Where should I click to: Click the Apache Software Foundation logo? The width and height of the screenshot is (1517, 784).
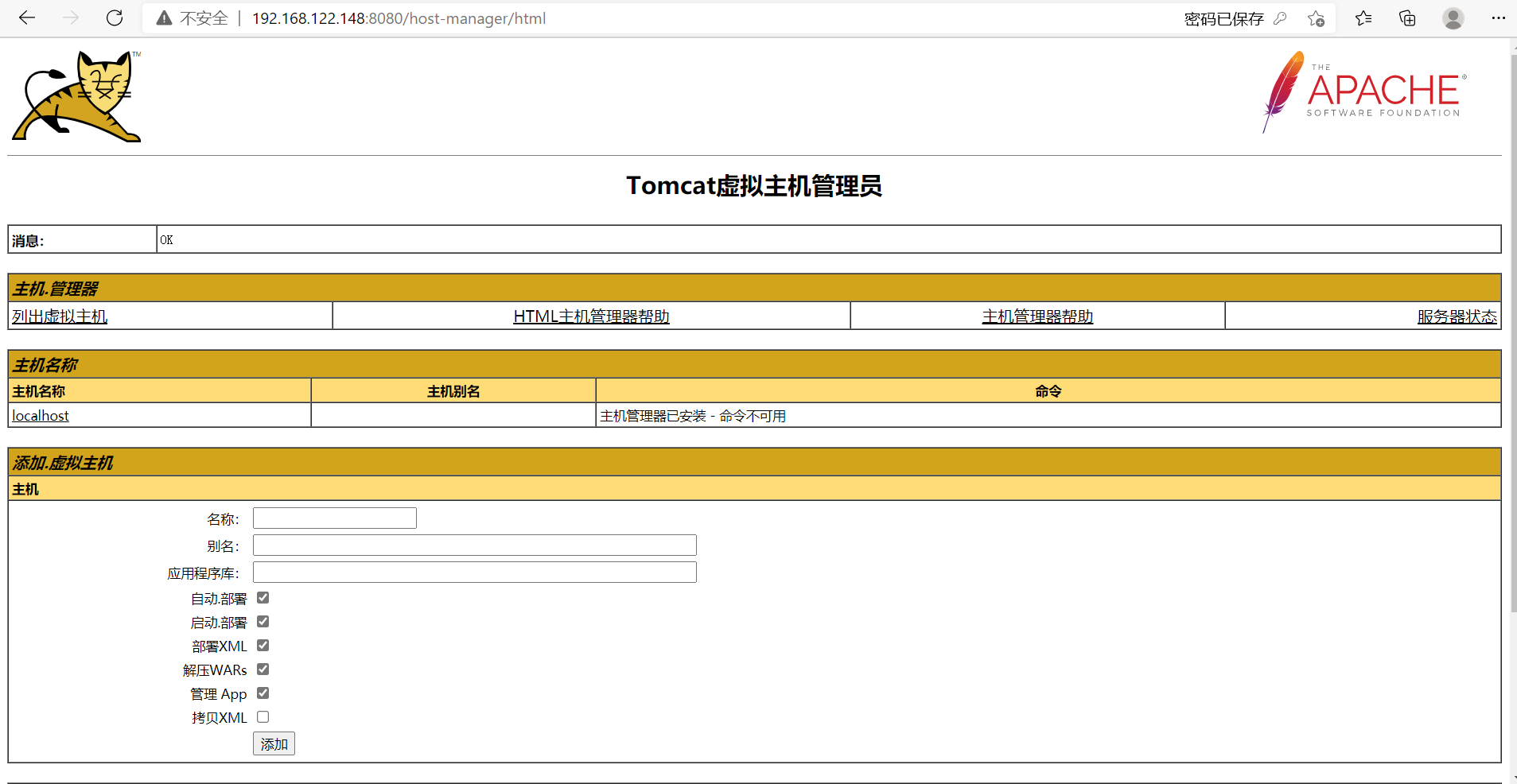1364,92
